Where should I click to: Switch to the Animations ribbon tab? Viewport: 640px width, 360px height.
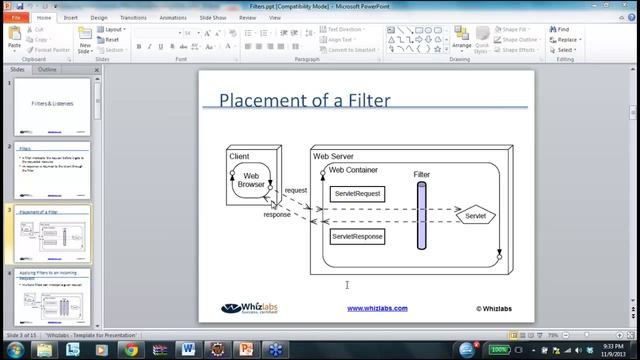click(x=173, y=18)
